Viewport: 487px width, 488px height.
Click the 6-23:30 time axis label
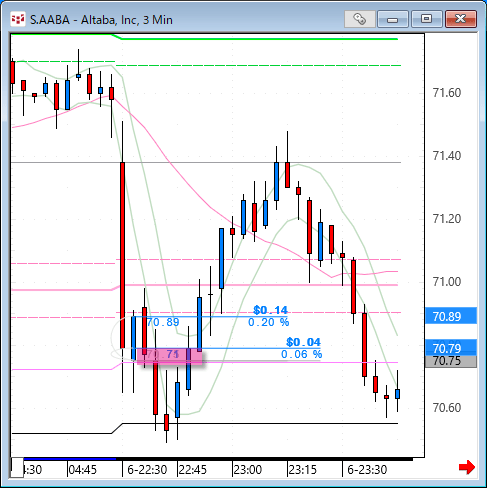pyautogui.click(x=367, y=470)
